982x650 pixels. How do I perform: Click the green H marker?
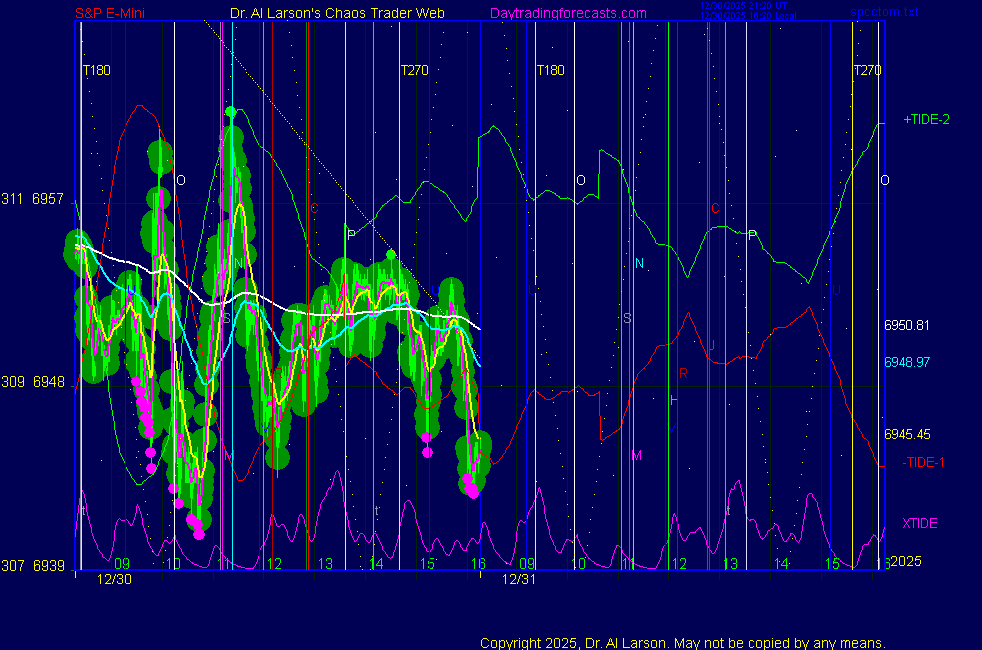tap(673, 400)
